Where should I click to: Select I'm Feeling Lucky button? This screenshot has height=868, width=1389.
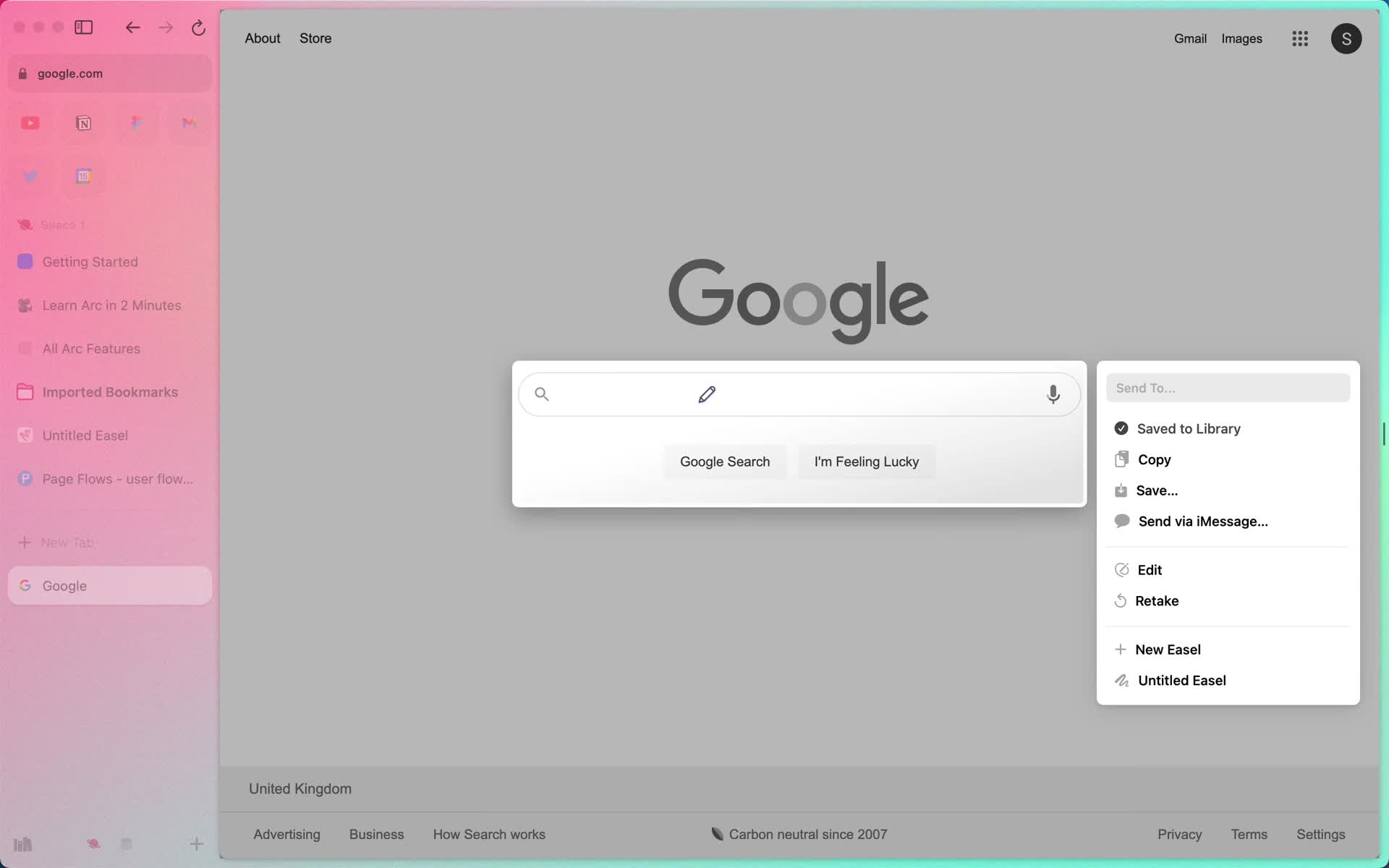pos(866,461)
